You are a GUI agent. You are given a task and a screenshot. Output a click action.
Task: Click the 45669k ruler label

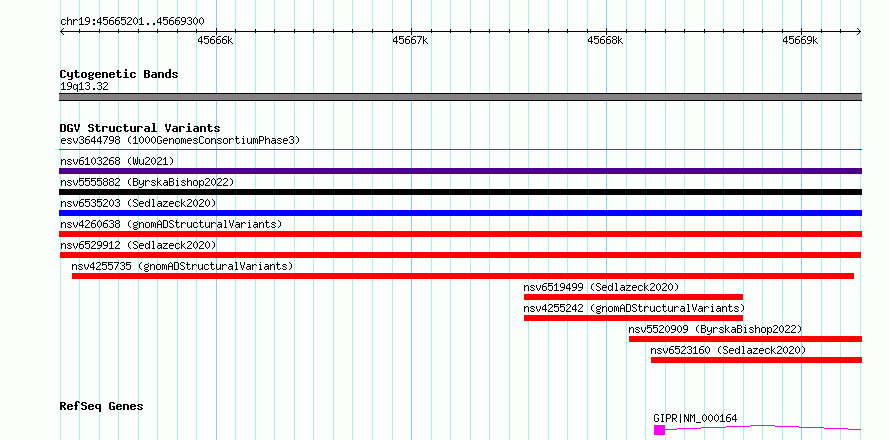coord(800,40)
